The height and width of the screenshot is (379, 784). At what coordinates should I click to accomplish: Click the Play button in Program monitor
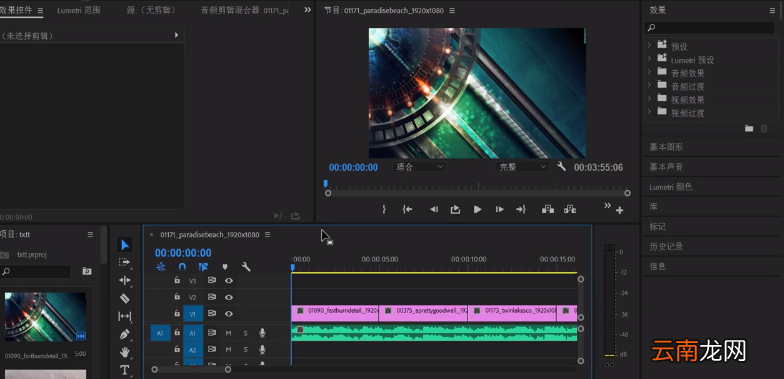[x=478, y=210]
